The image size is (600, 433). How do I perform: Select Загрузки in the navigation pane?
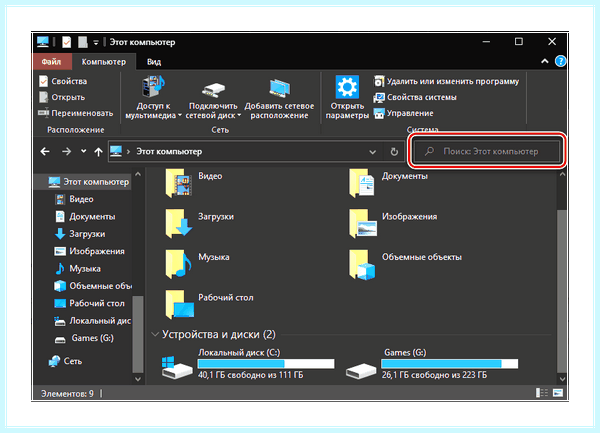80,234
